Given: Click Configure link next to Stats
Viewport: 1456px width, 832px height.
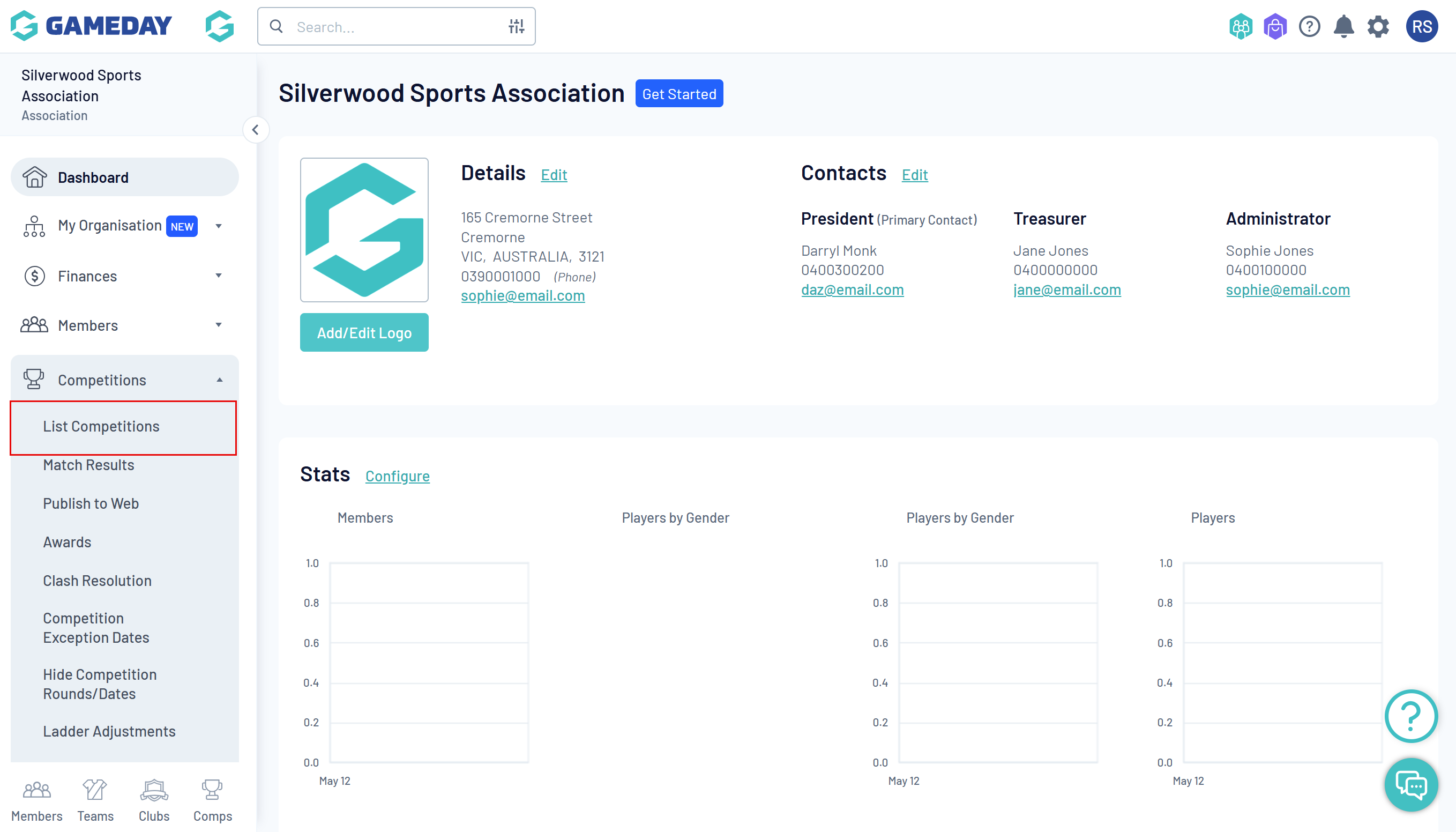Looking at the screenshot, I should pyautogui.click(x=397, y=476).
